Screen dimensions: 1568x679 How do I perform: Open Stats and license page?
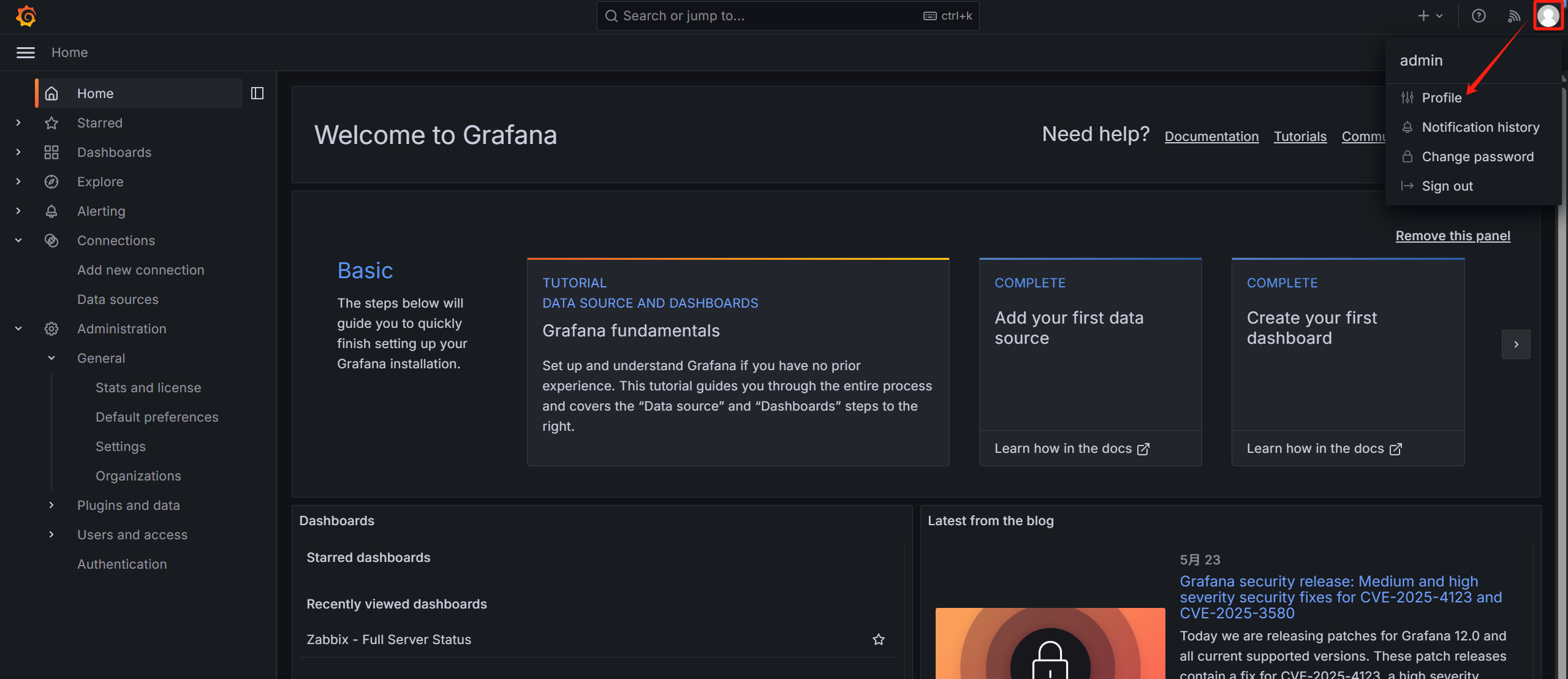point(148,387)
